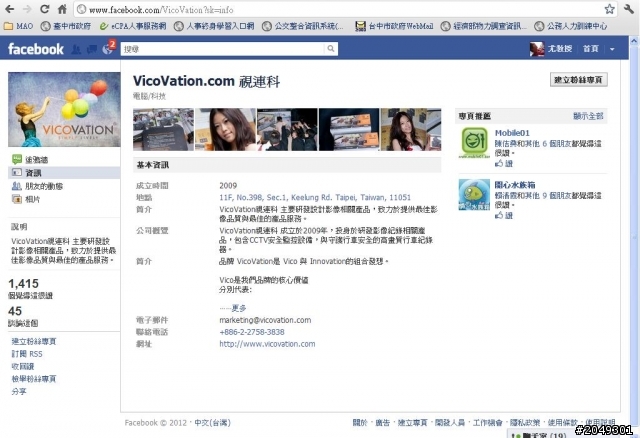Open the 開心水族箱 page name link

click(x=515, y=185)
